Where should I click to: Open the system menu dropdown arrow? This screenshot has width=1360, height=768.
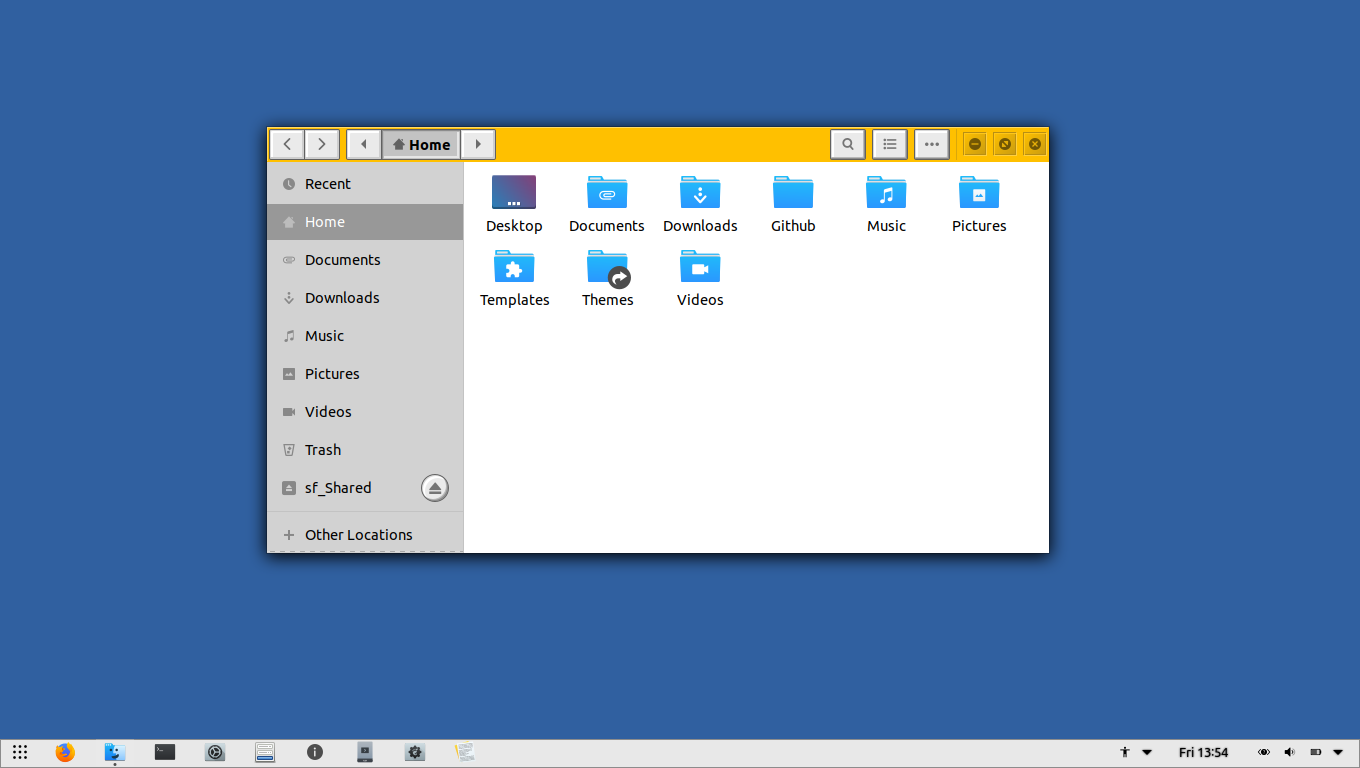click(1338, 752)
